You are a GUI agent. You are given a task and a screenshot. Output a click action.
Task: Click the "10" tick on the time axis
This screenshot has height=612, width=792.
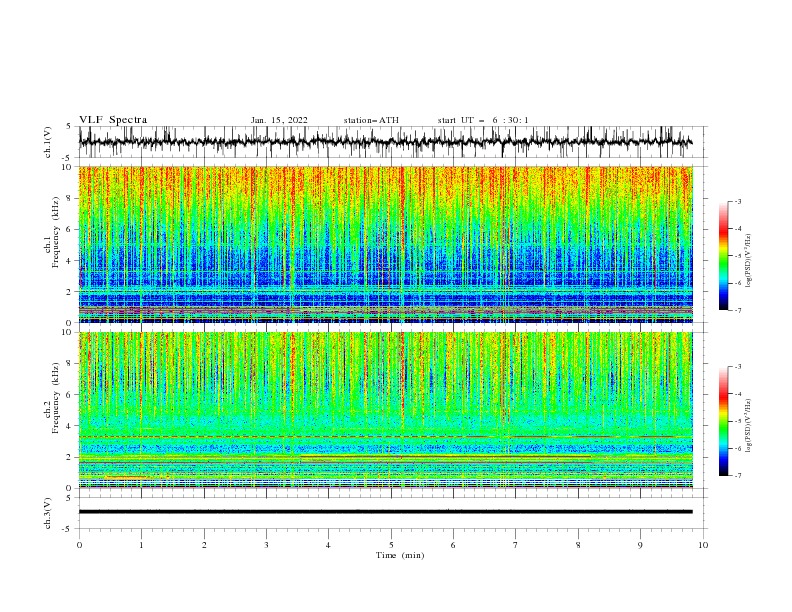(x=703, y=545)
